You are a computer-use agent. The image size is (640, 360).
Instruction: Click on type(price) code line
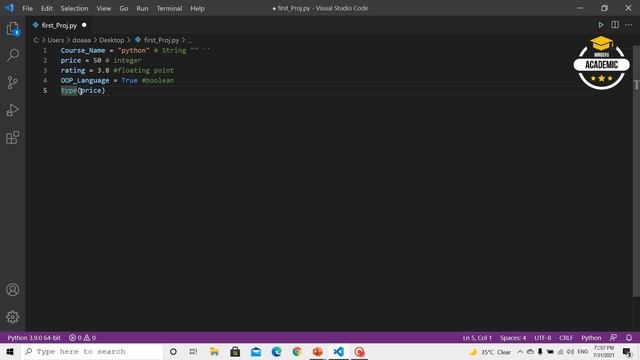click(x=83, y=90)
